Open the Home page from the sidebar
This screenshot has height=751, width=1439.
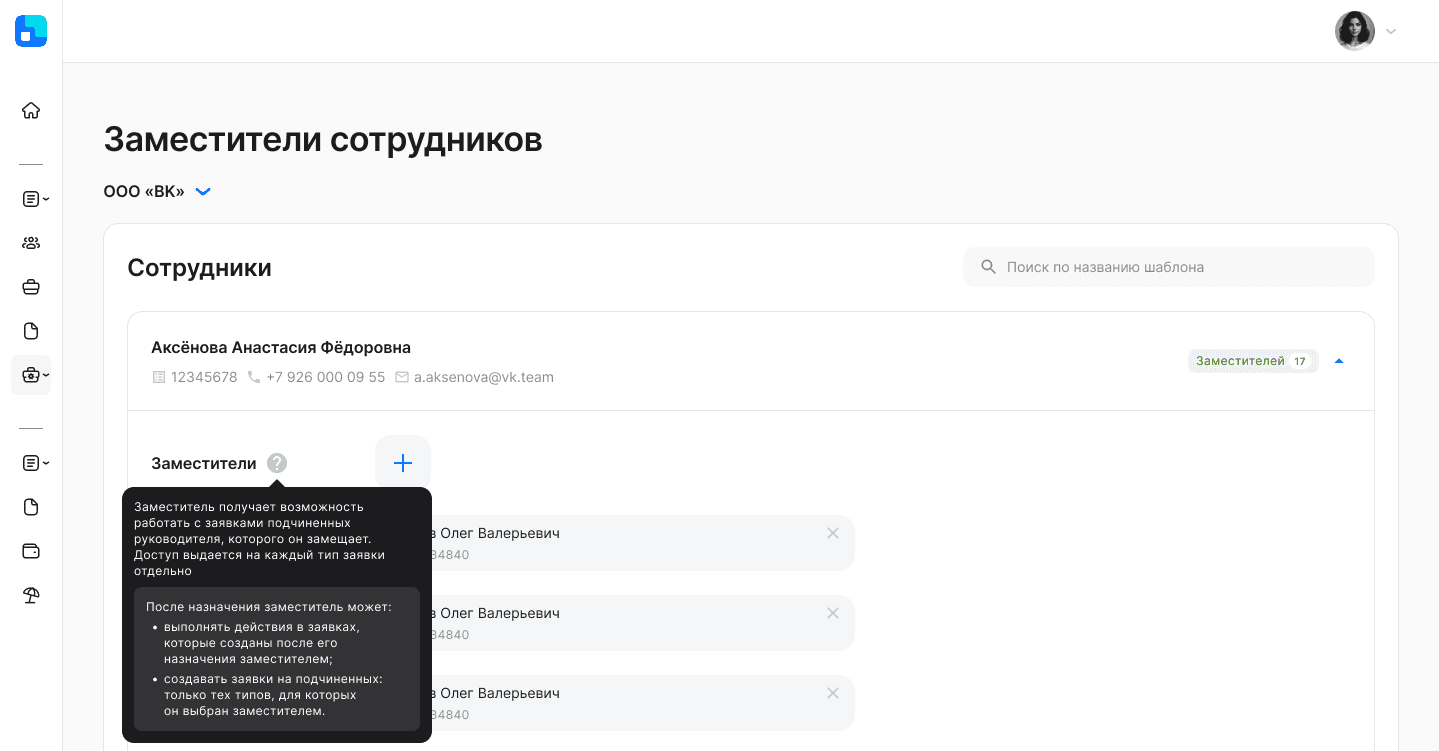pos(31,111)
